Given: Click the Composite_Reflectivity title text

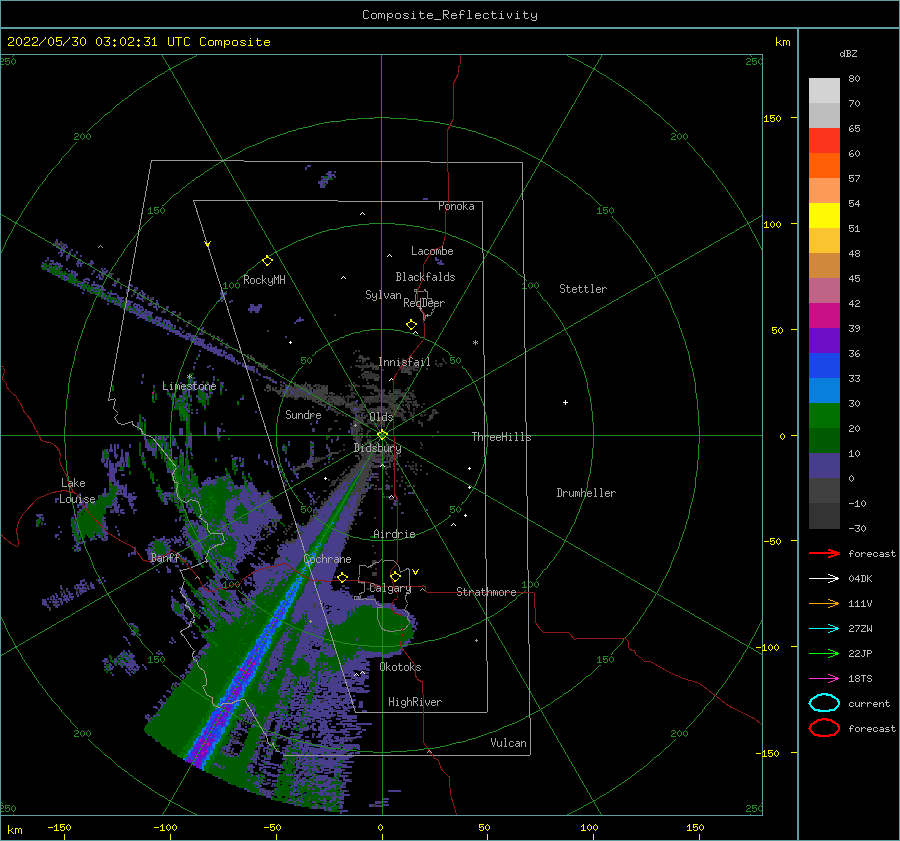Looking at the screenshot, I should 450,15.
